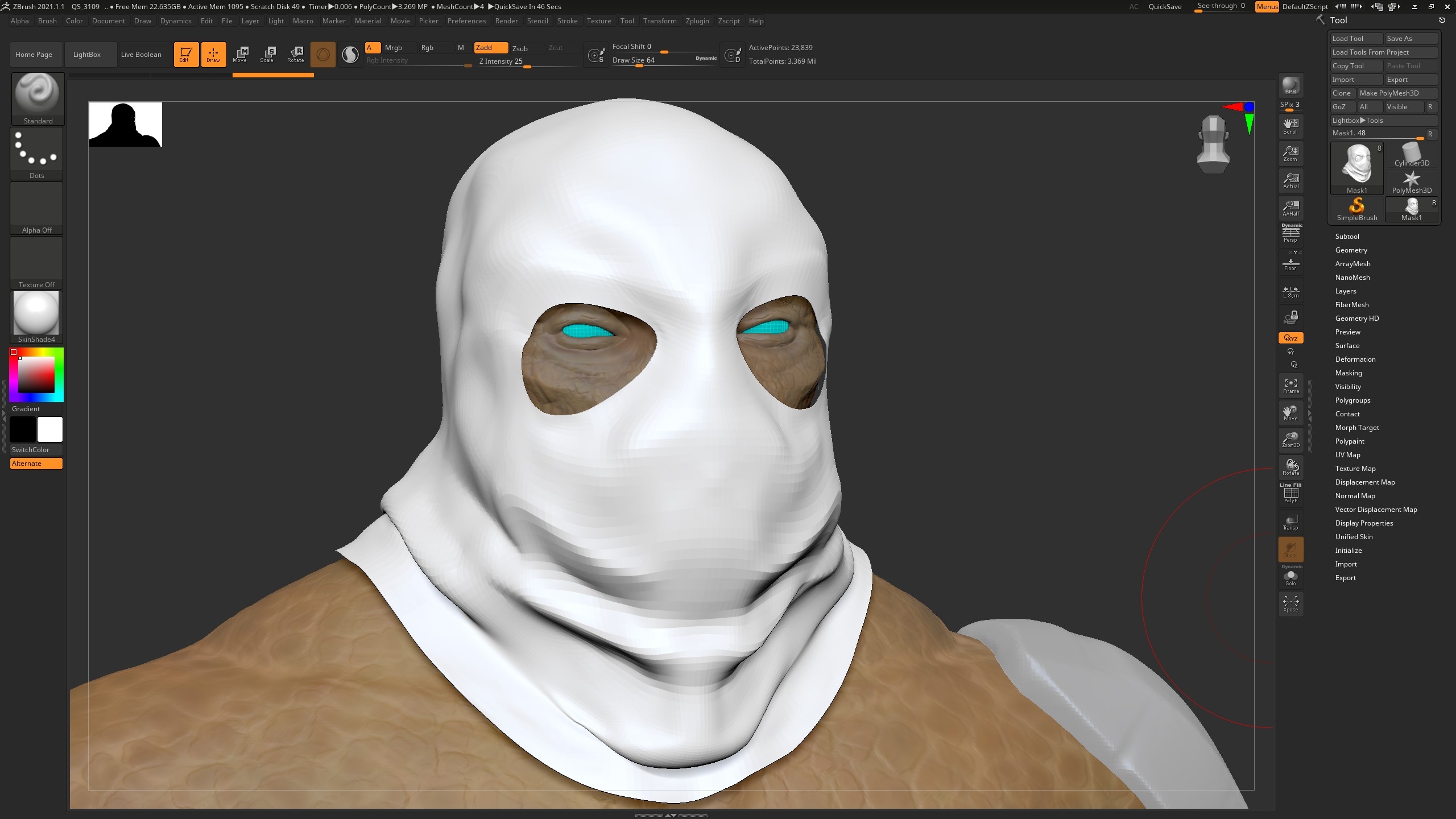This screenshot has height=819, width=1456.
Task: Click the SwitchColor button
Action: (36, 450)
